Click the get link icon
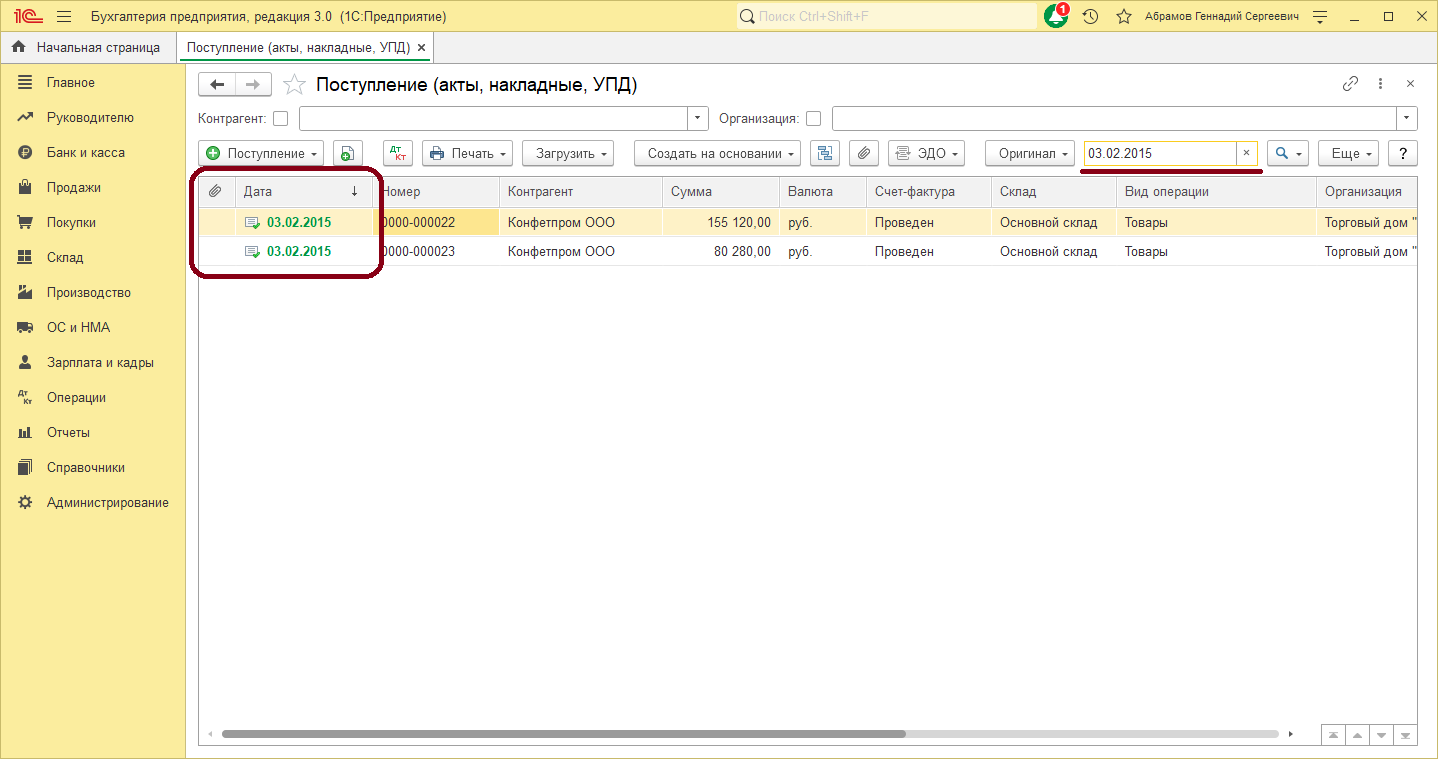 coord(1350,84)
